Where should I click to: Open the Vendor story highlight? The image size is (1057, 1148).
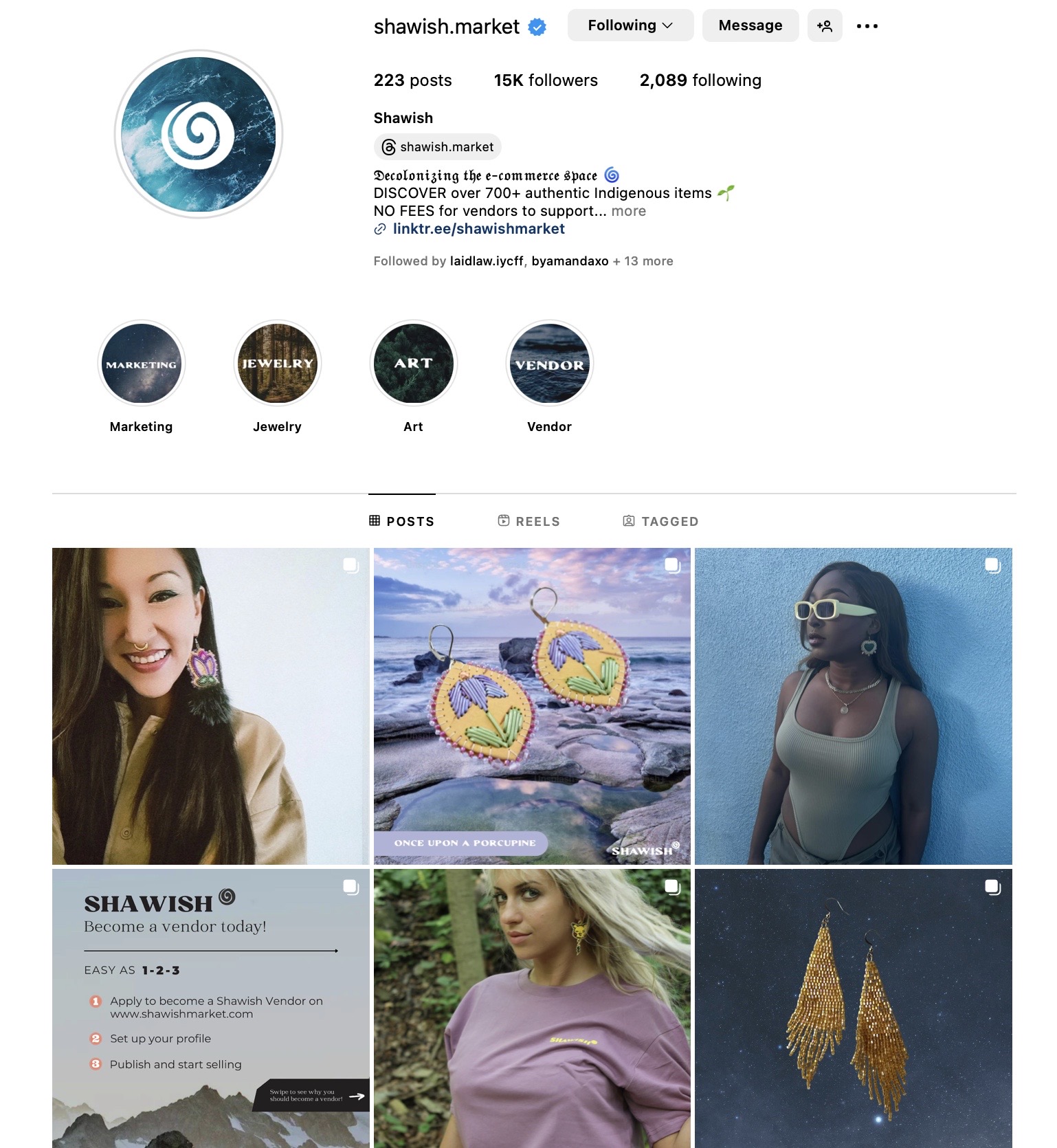(x=550, y=364)
